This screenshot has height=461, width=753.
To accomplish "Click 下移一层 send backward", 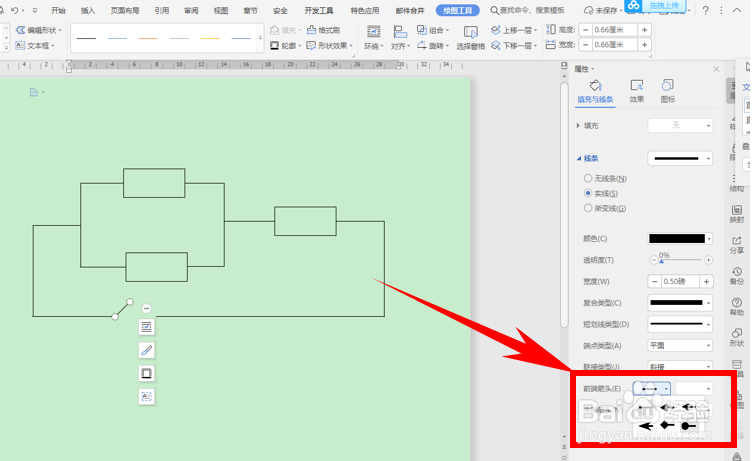I will (513, 46).
